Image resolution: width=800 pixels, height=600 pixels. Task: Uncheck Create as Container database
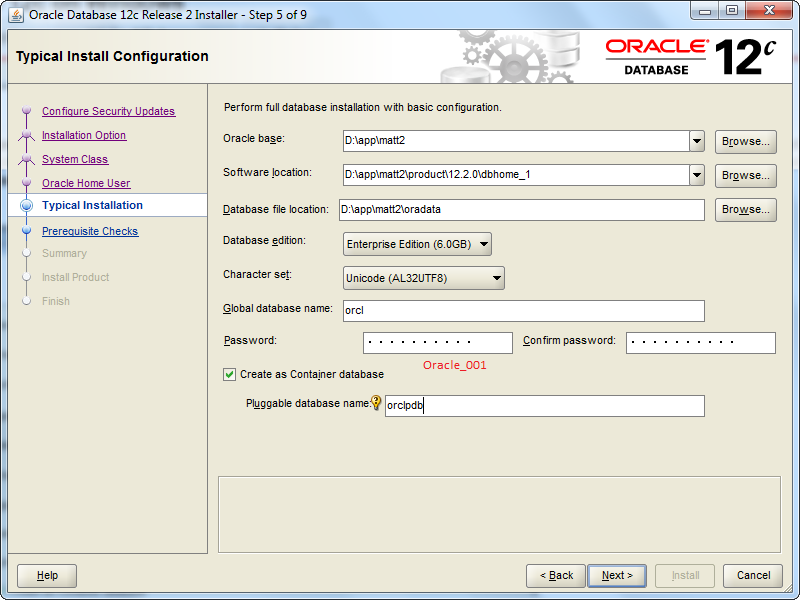[x=230, y=374]
